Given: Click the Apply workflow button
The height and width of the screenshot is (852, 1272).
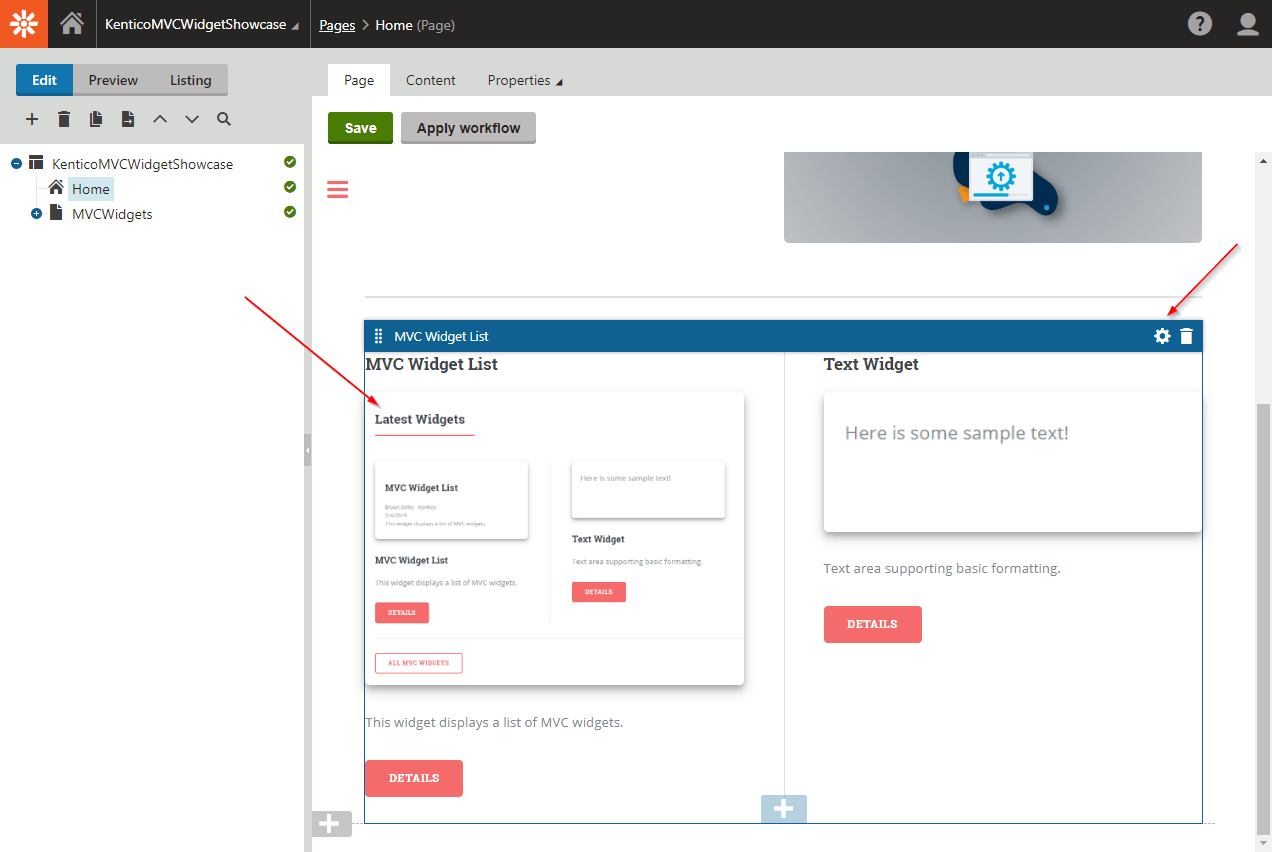Looking at the screenshot, I should [468, 128].
